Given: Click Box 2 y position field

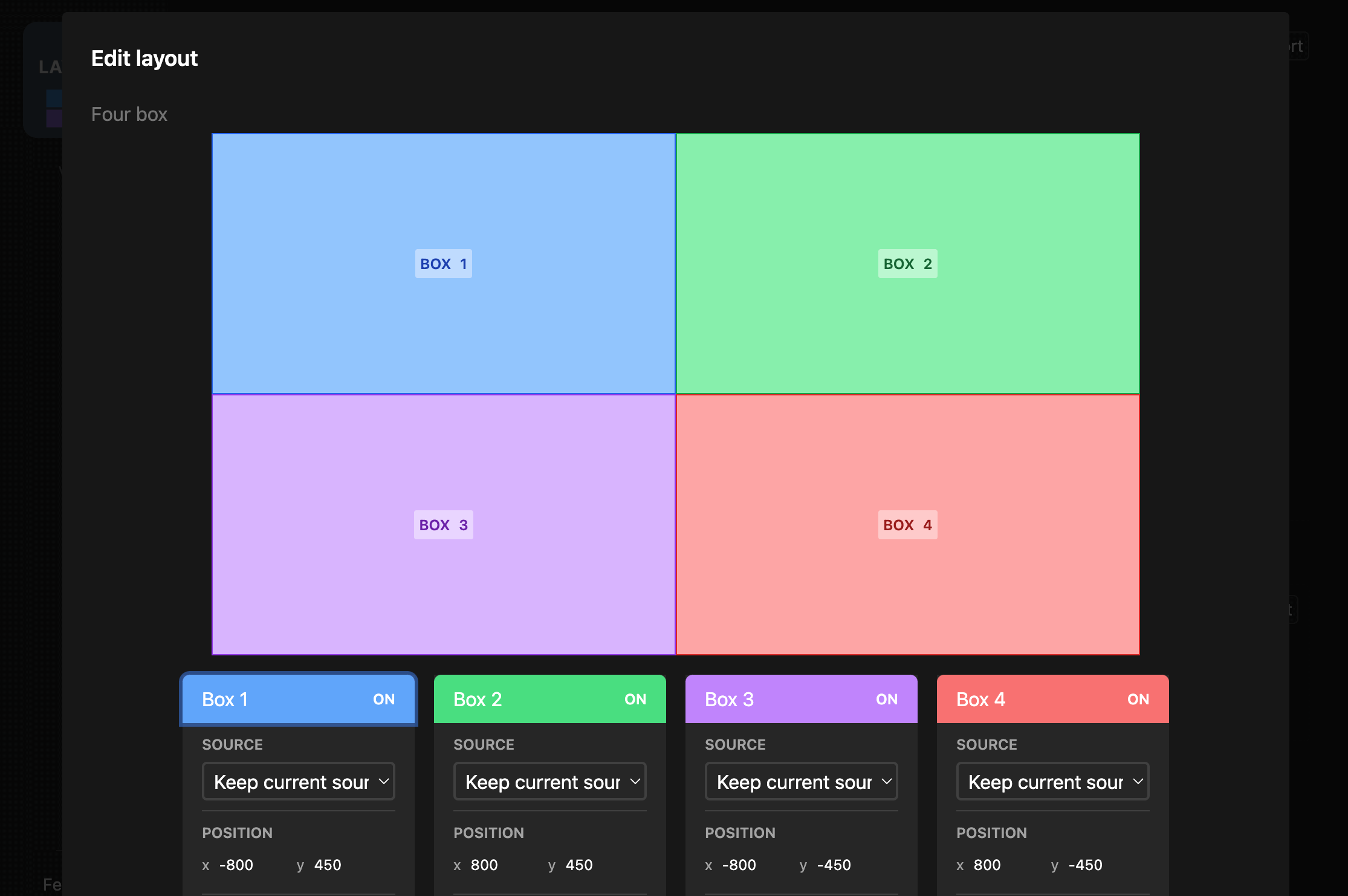Looking at the screenshot, I should coord(579,865).
